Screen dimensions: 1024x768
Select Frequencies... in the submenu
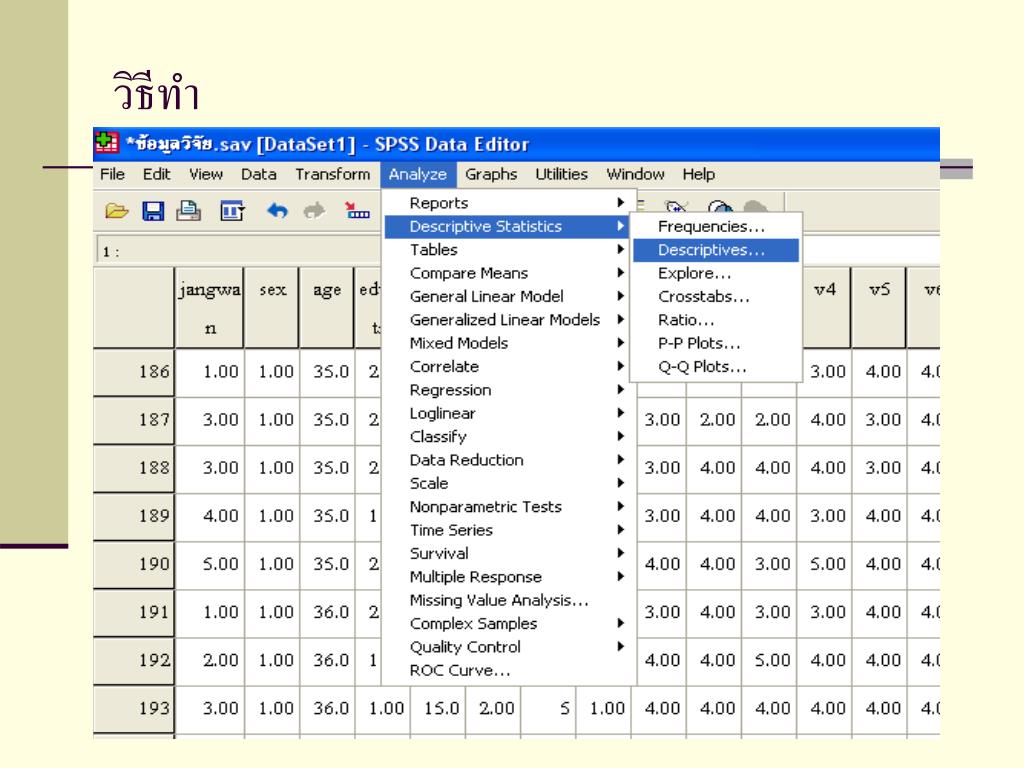(716, 227)
